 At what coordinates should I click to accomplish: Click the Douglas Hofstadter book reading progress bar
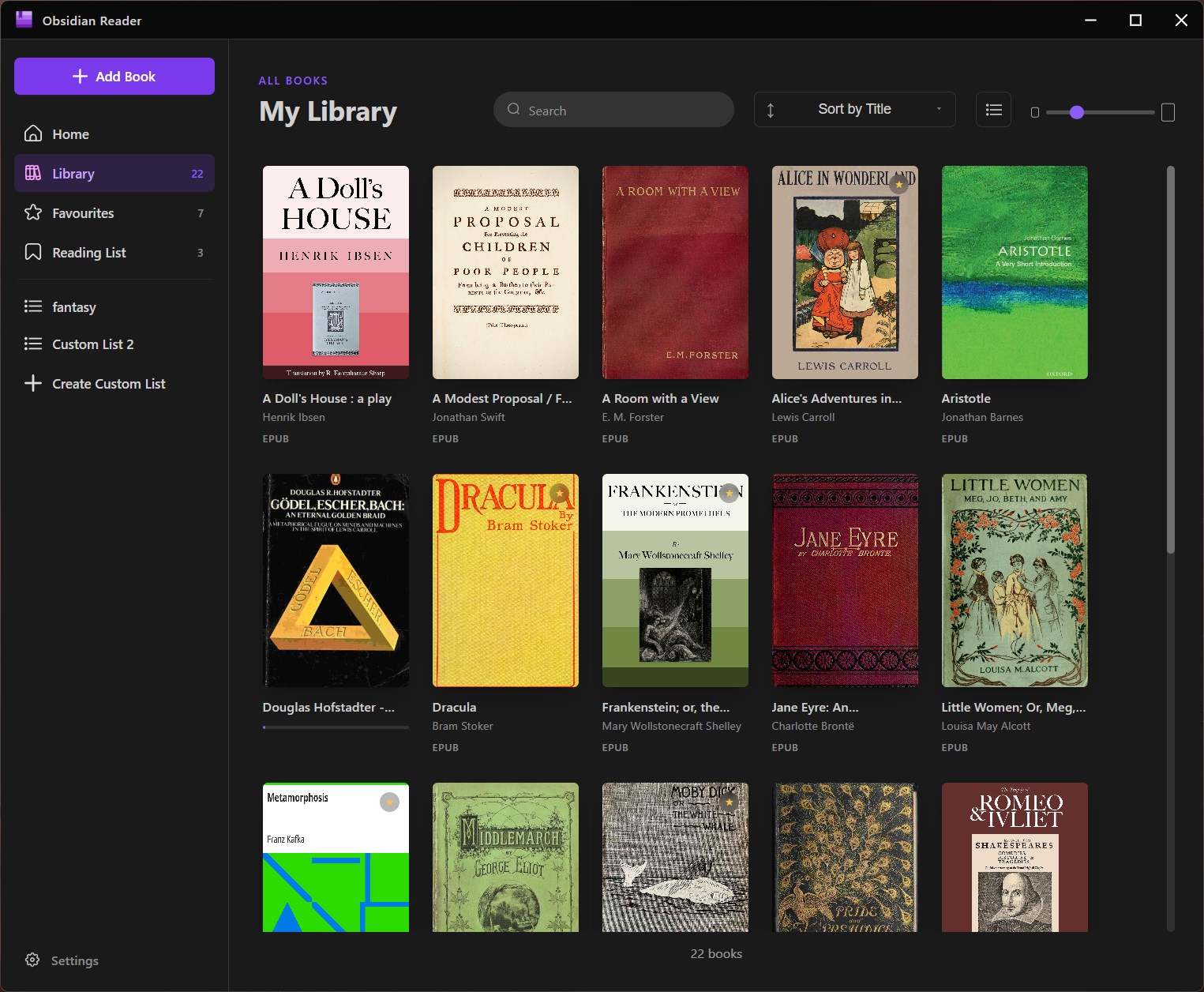point(336,727)
